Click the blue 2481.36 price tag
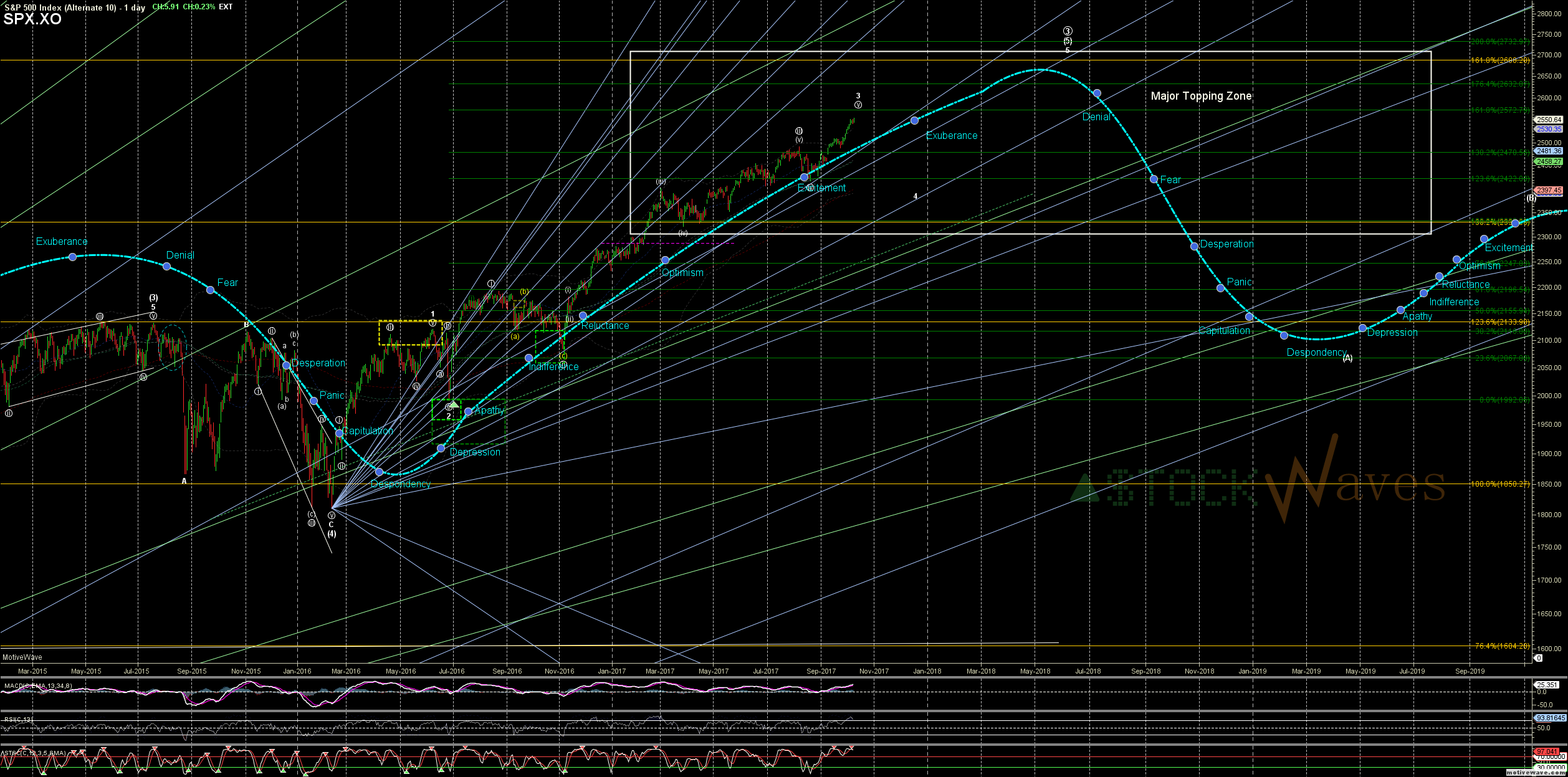1568x777 pixels. click(x=1548, y=151)
